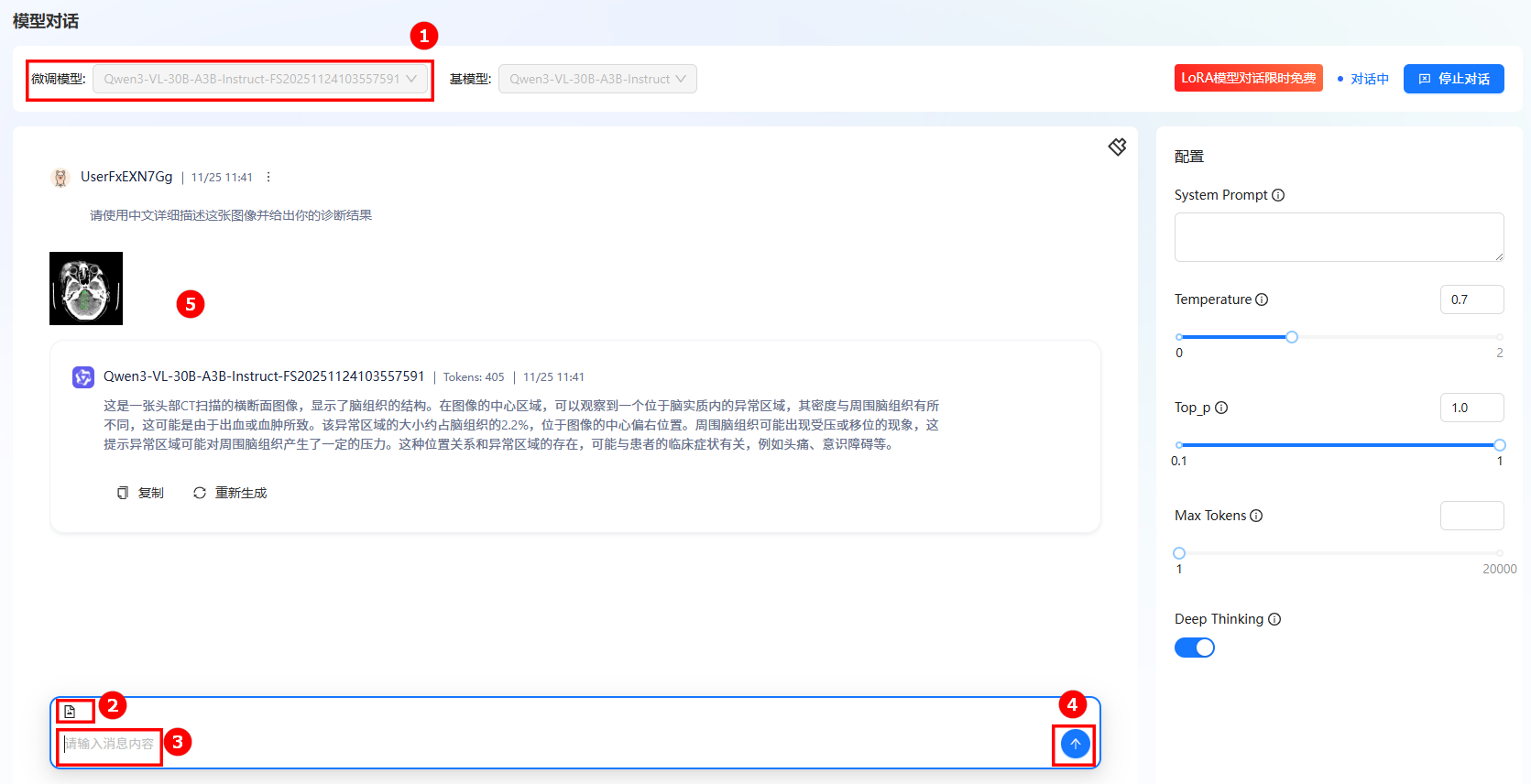The image size is (1531, 784).
Task: Click 复制 to copy the response
Action: [x=140, y=493]
